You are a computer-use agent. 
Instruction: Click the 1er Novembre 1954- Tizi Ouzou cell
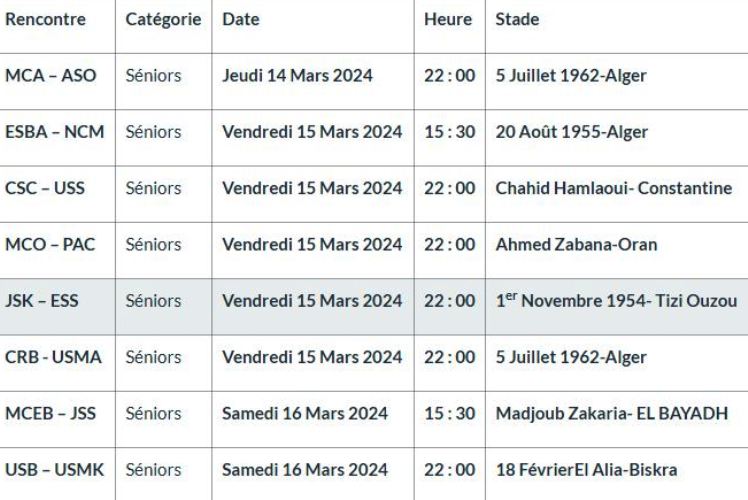coord(616,301)
